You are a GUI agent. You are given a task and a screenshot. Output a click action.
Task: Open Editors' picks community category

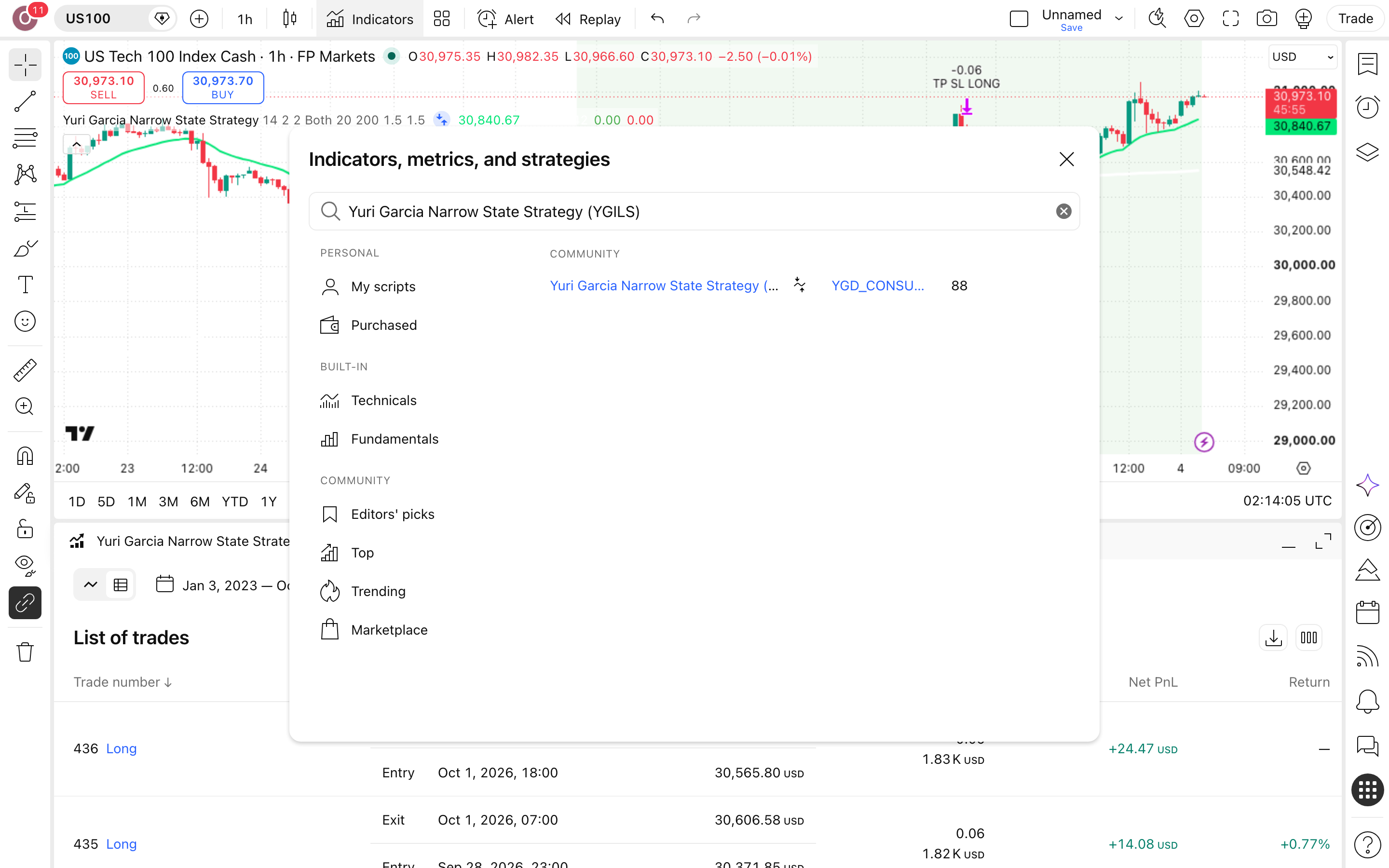(377, 514)
